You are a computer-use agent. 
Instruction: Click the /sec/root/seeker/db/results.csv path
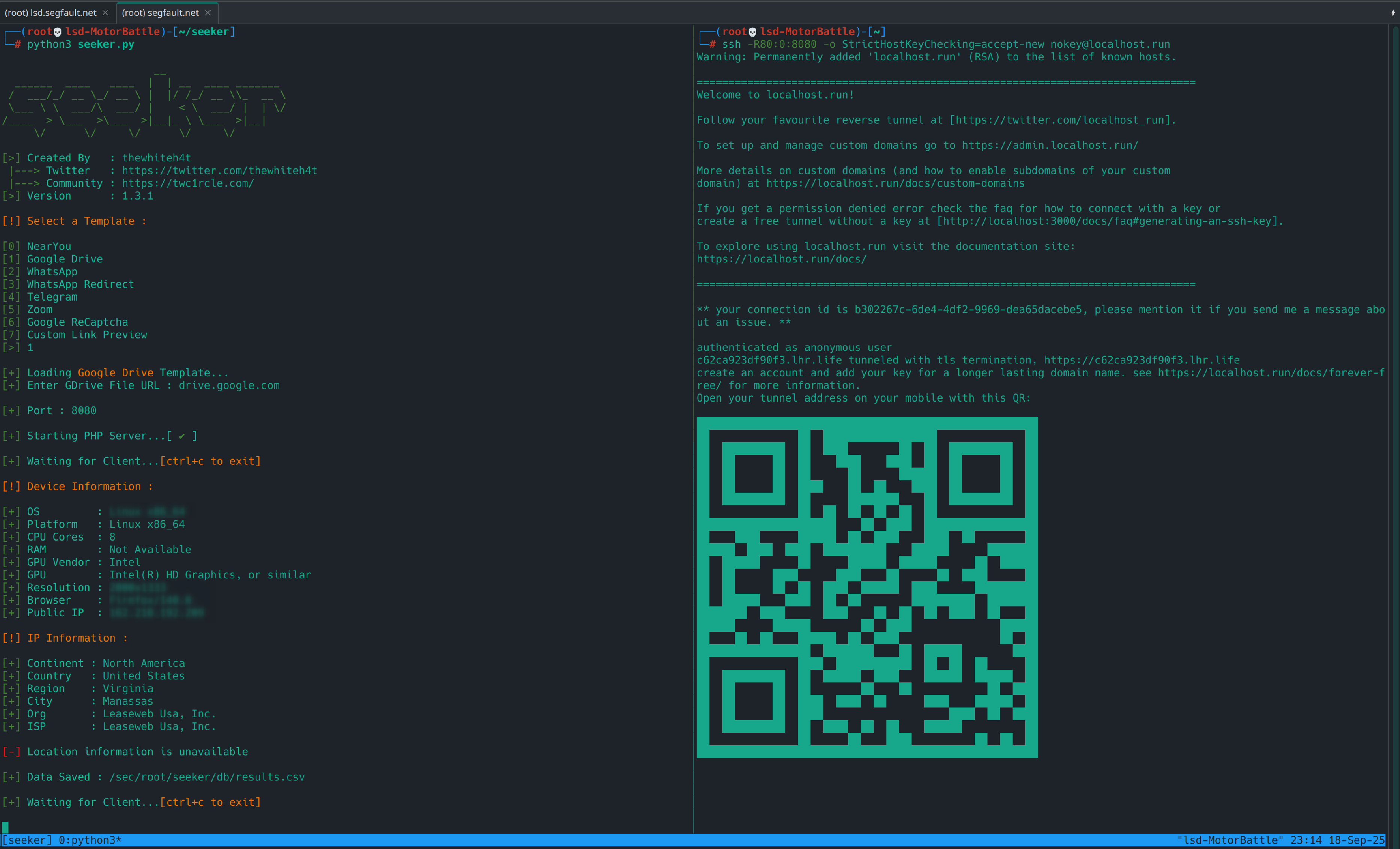tap(207, 777)
